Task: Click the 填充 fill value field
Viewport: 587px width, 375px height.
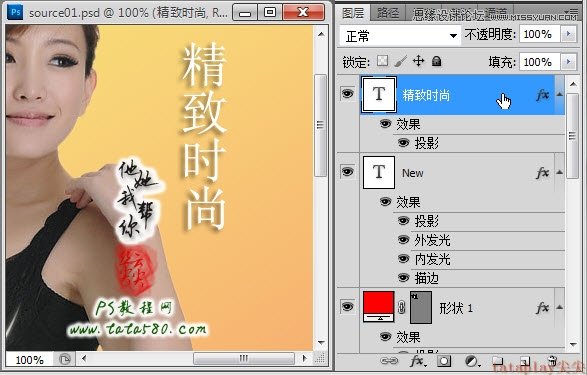Action: point(540,61)
